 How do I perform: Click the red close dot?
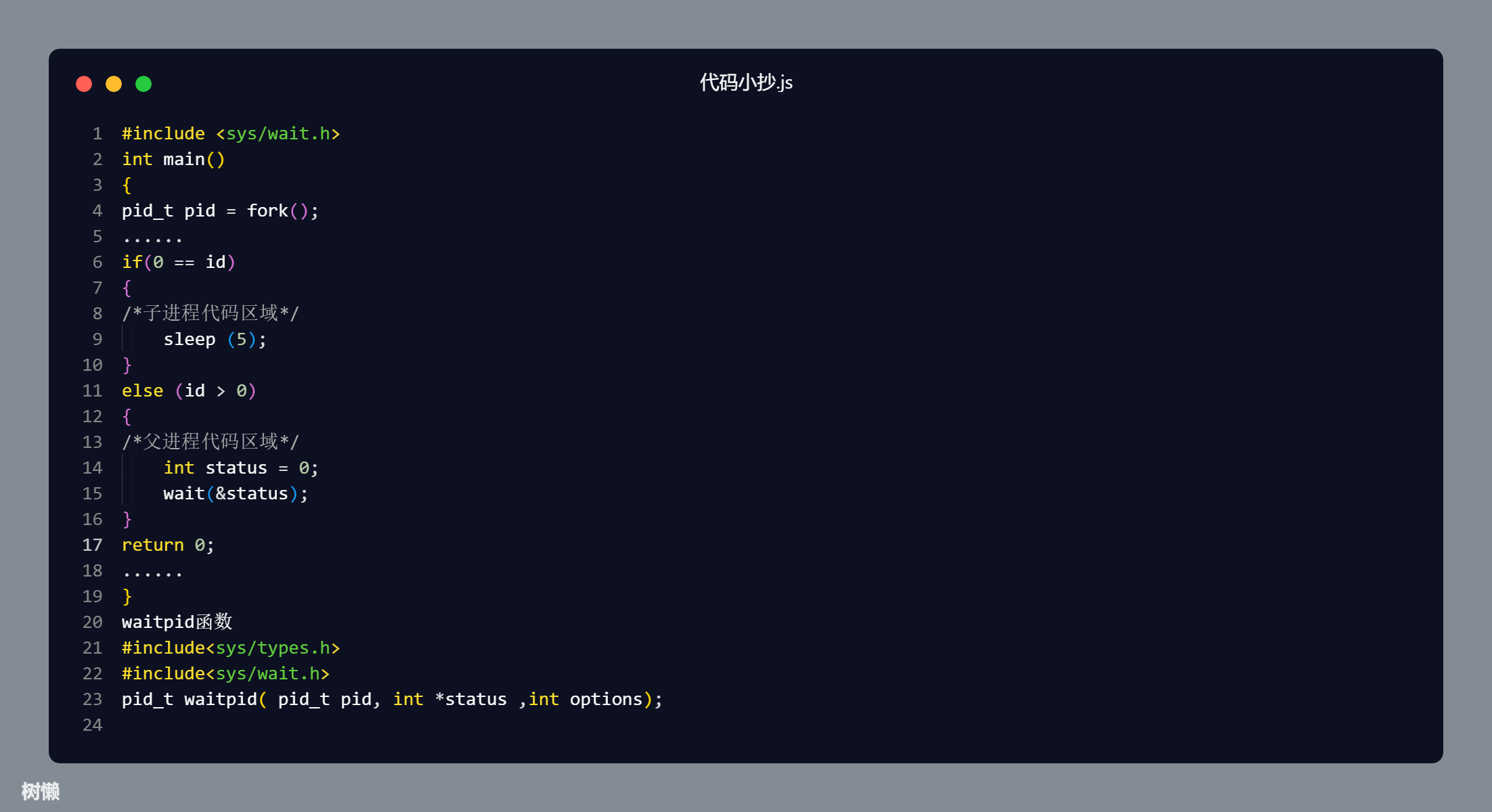point(84,84)
